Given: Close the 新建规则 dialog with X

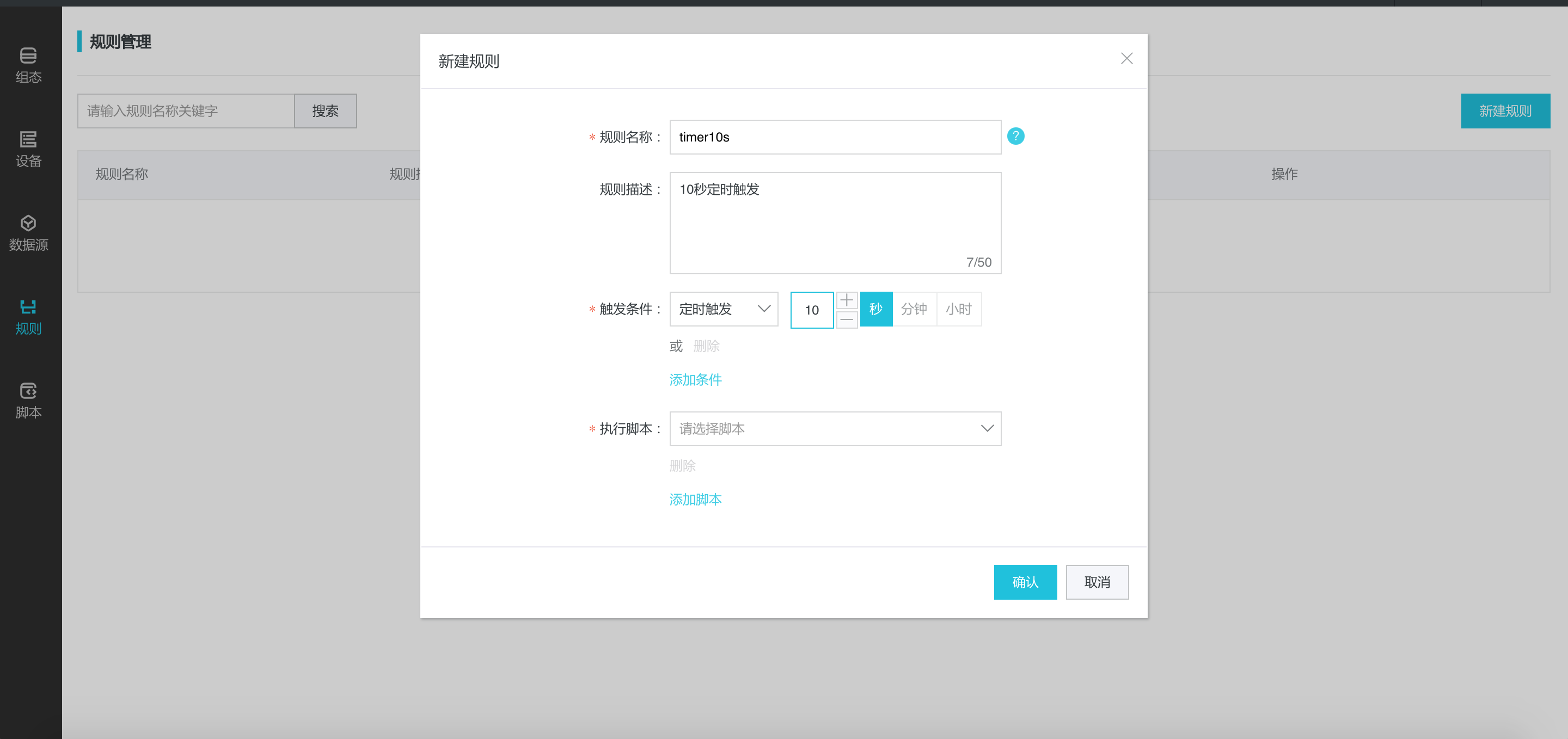Looking at the screenshot, I should (x=1126, y=58).
